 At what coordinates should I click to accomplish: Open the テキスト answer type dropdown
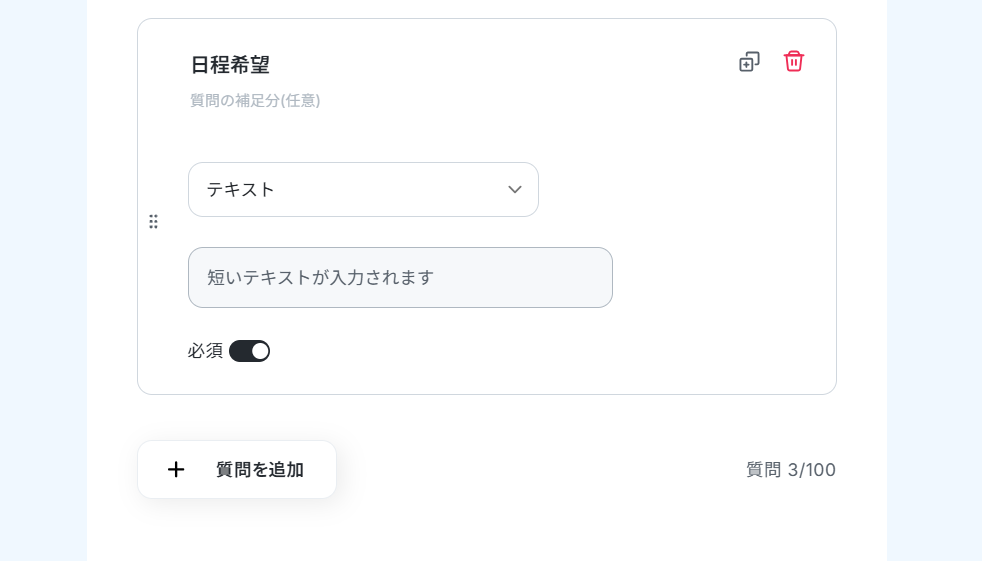click(363, 189)
